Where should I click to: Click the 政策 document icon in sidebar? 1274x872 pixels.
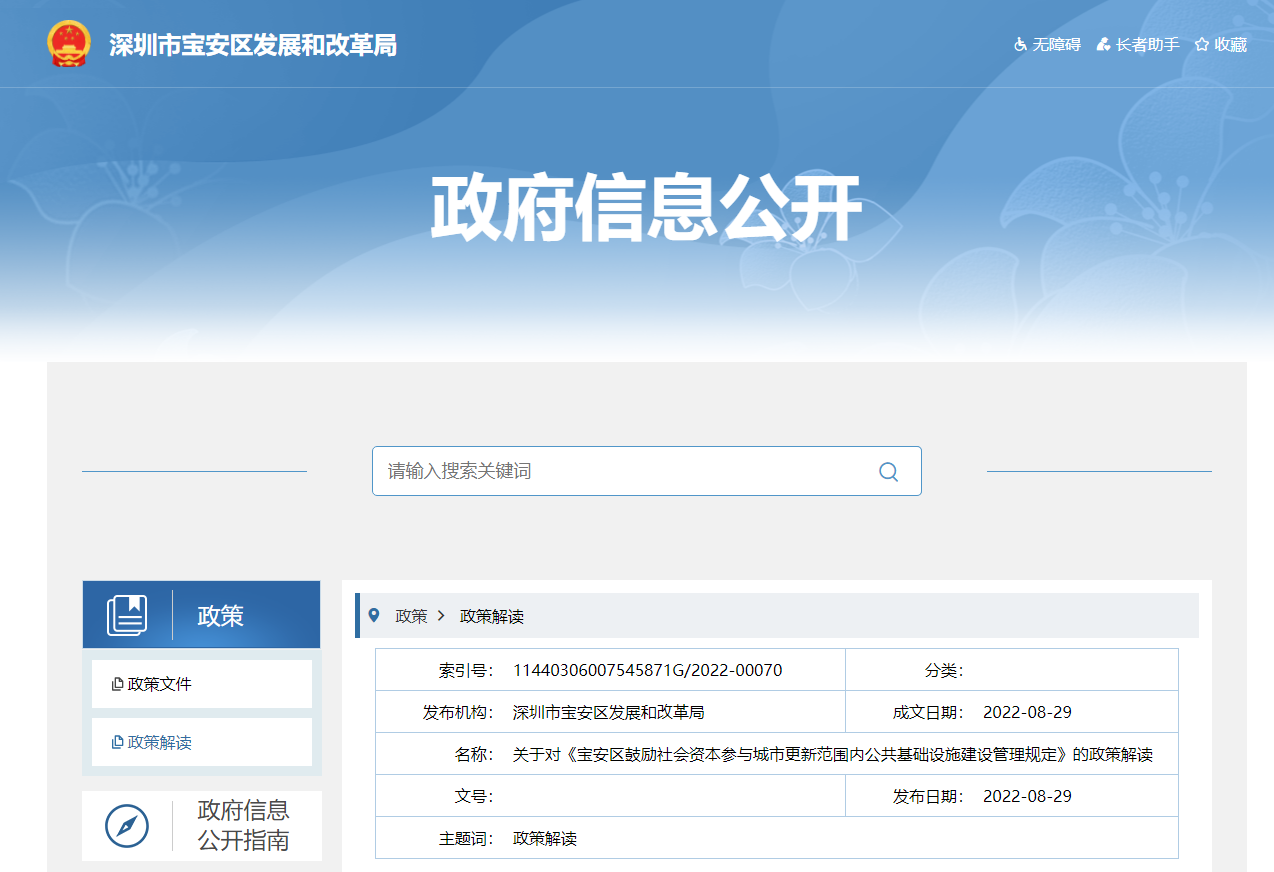[x=127, y=615]
